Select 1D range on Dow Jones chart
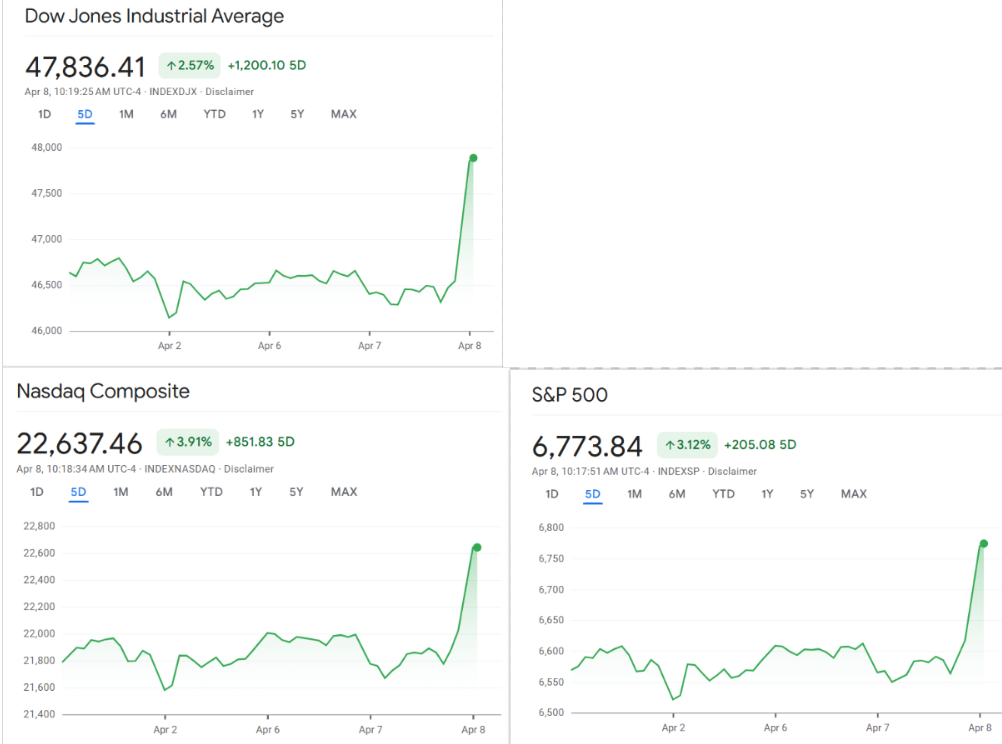This screenshot has width=1002, height=744. [44, 114]
